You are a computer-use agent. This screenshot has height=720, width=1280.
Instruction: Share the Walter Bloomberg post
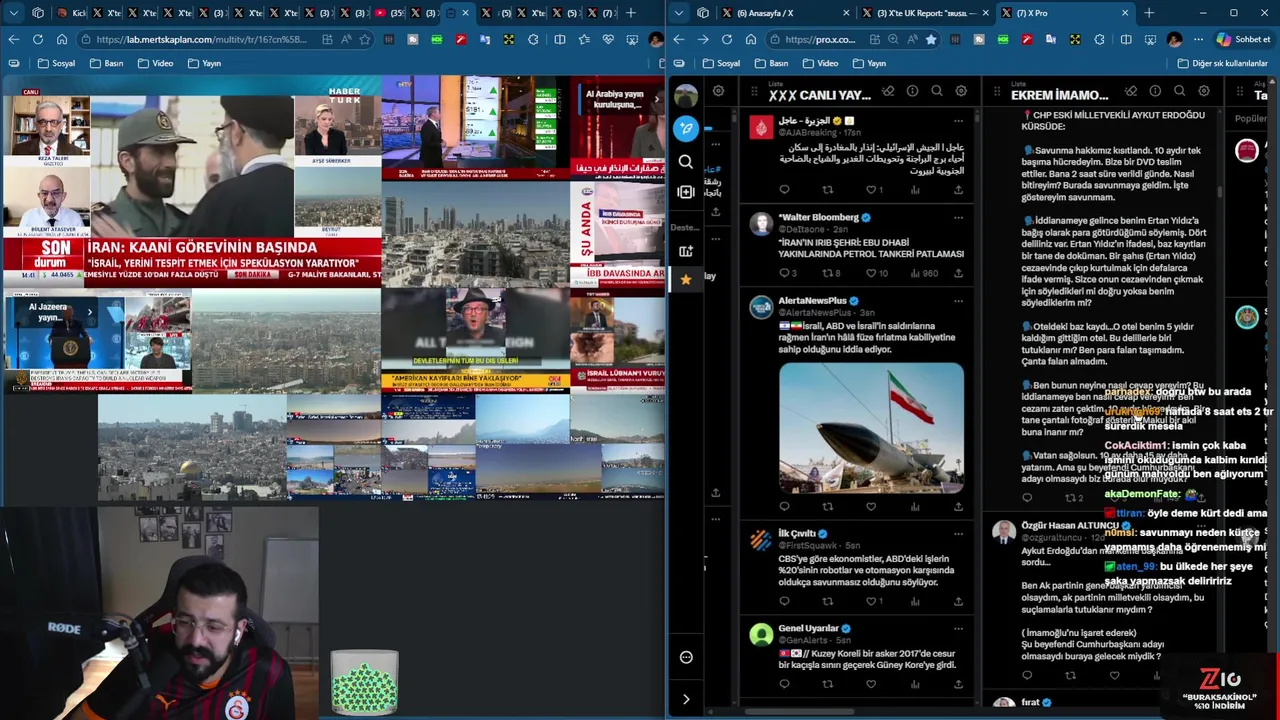958,273
